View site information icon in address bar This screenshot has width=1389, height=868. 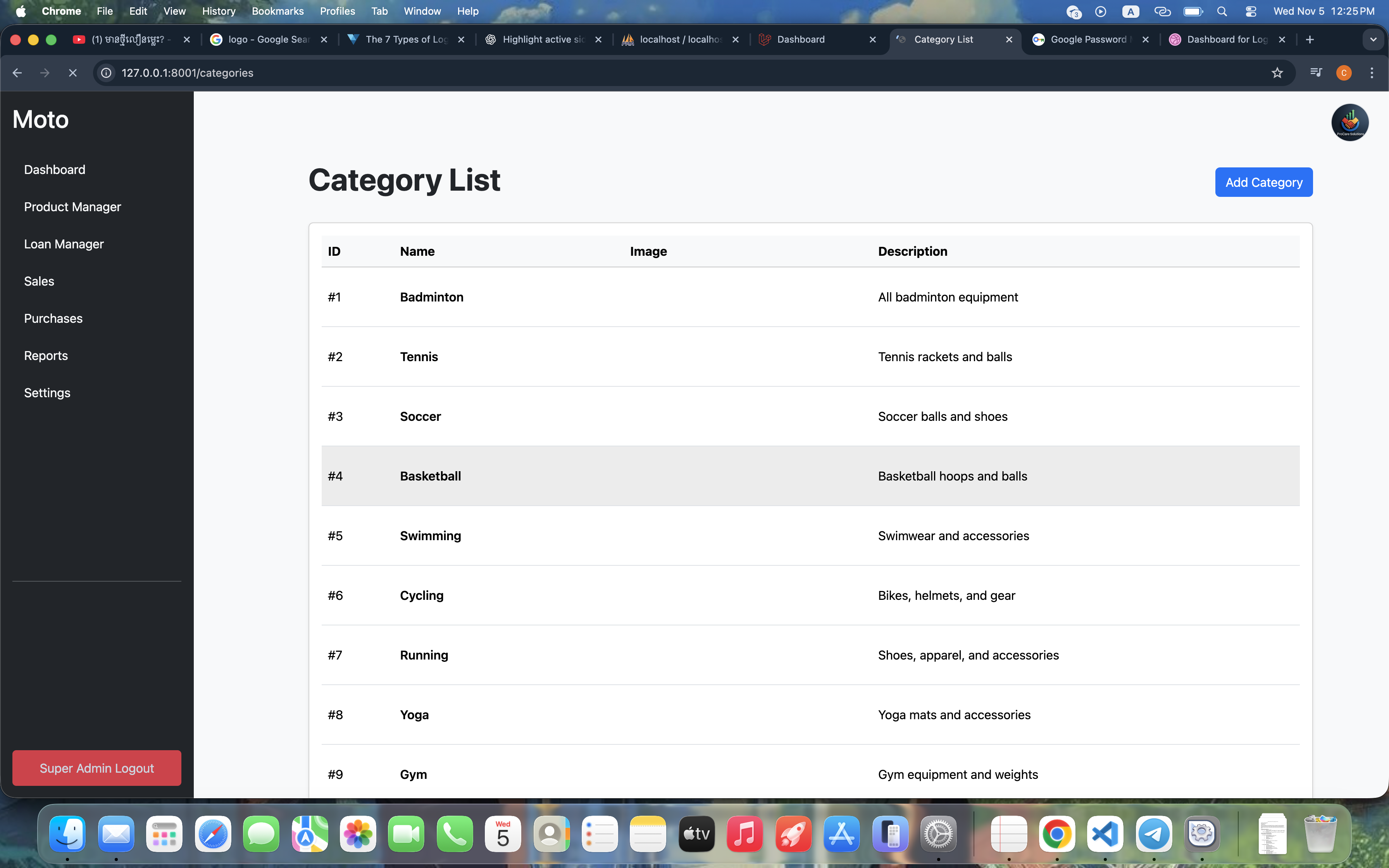(x=106, y=73)
